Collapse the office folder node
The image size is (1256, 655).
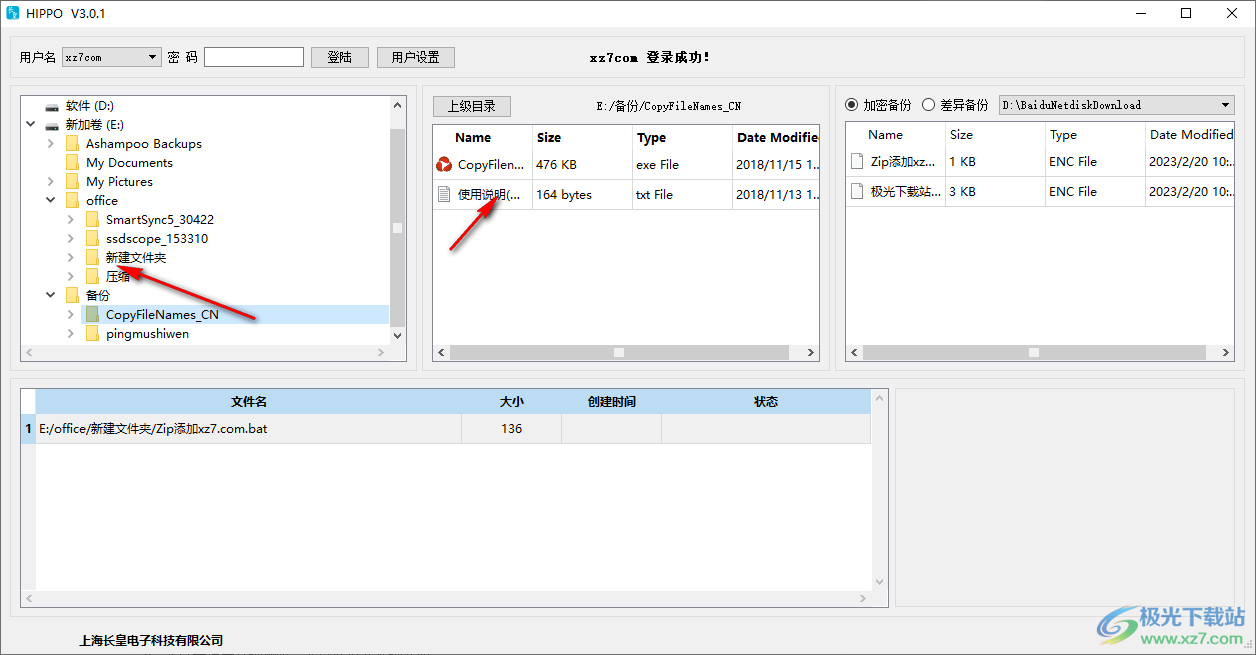50,201
